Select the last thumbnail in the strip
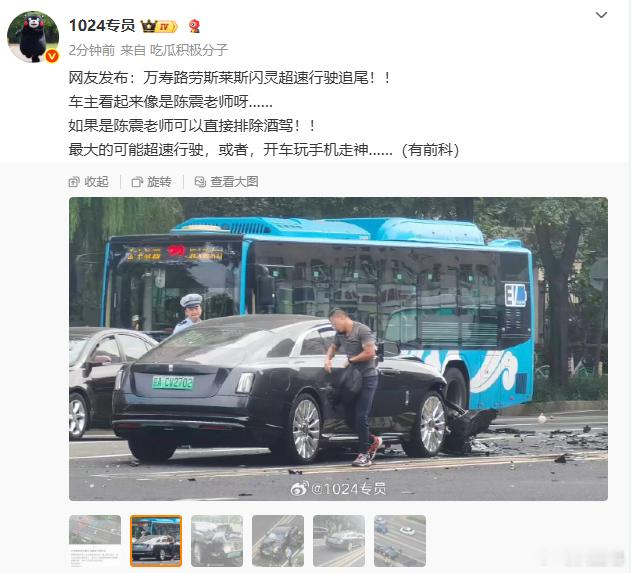 pyautogui.click(x=400, y=541)
